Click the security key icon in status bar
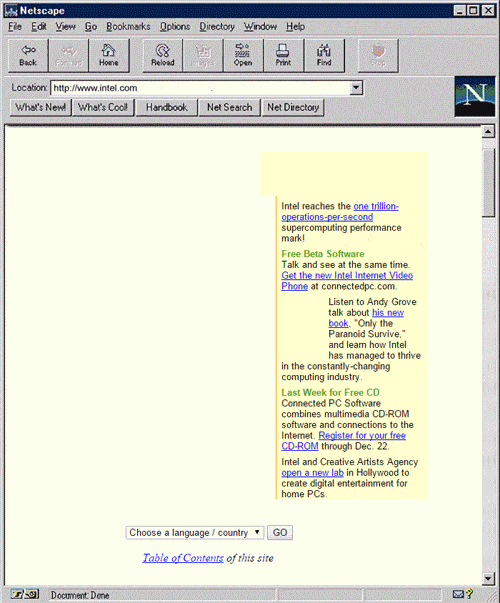The height and width of the screenshot is (603, 500). [x=25, y=594]
